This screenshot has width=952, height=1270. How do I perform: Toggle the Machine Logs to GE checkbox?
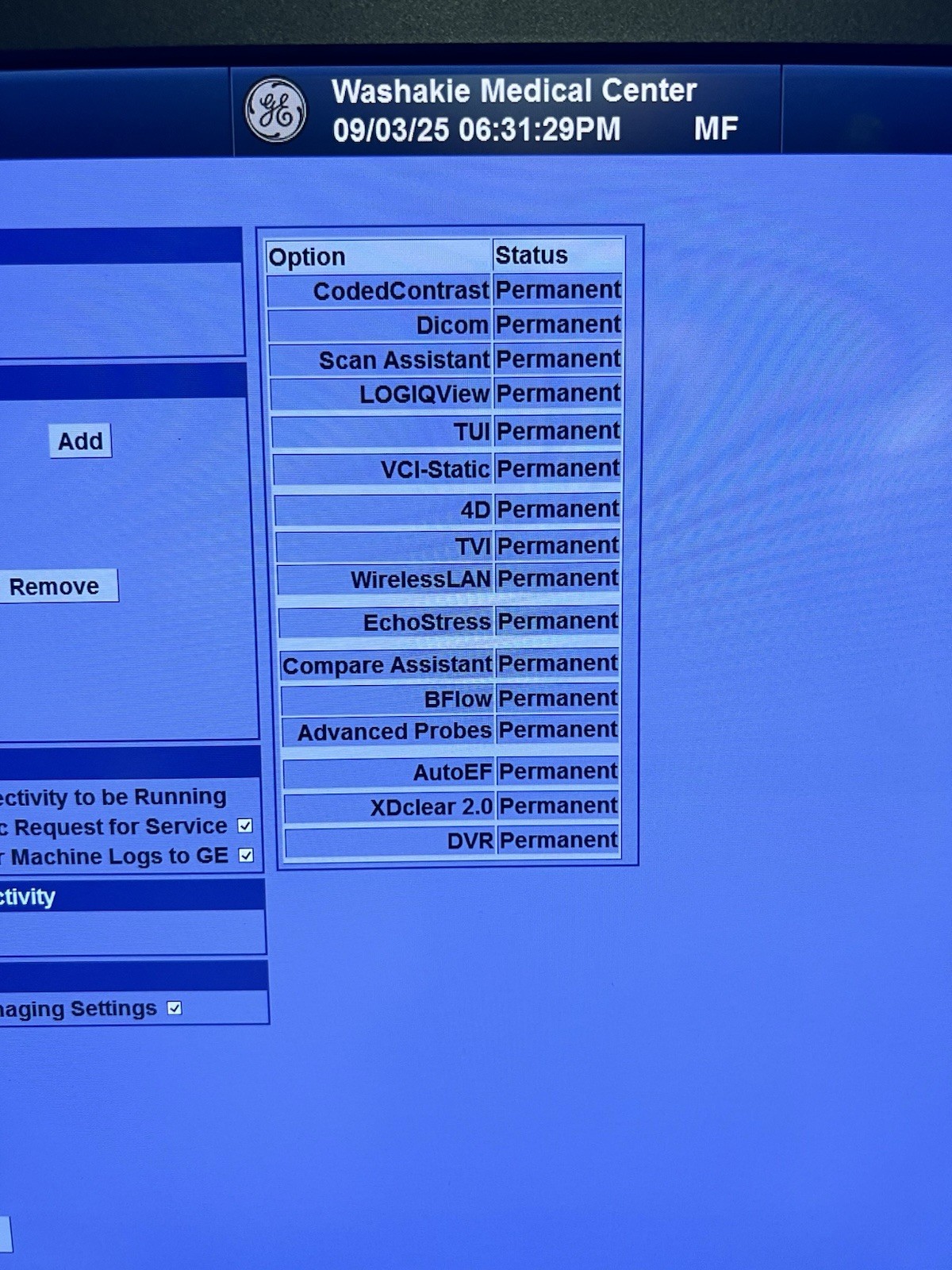(246, 856)
